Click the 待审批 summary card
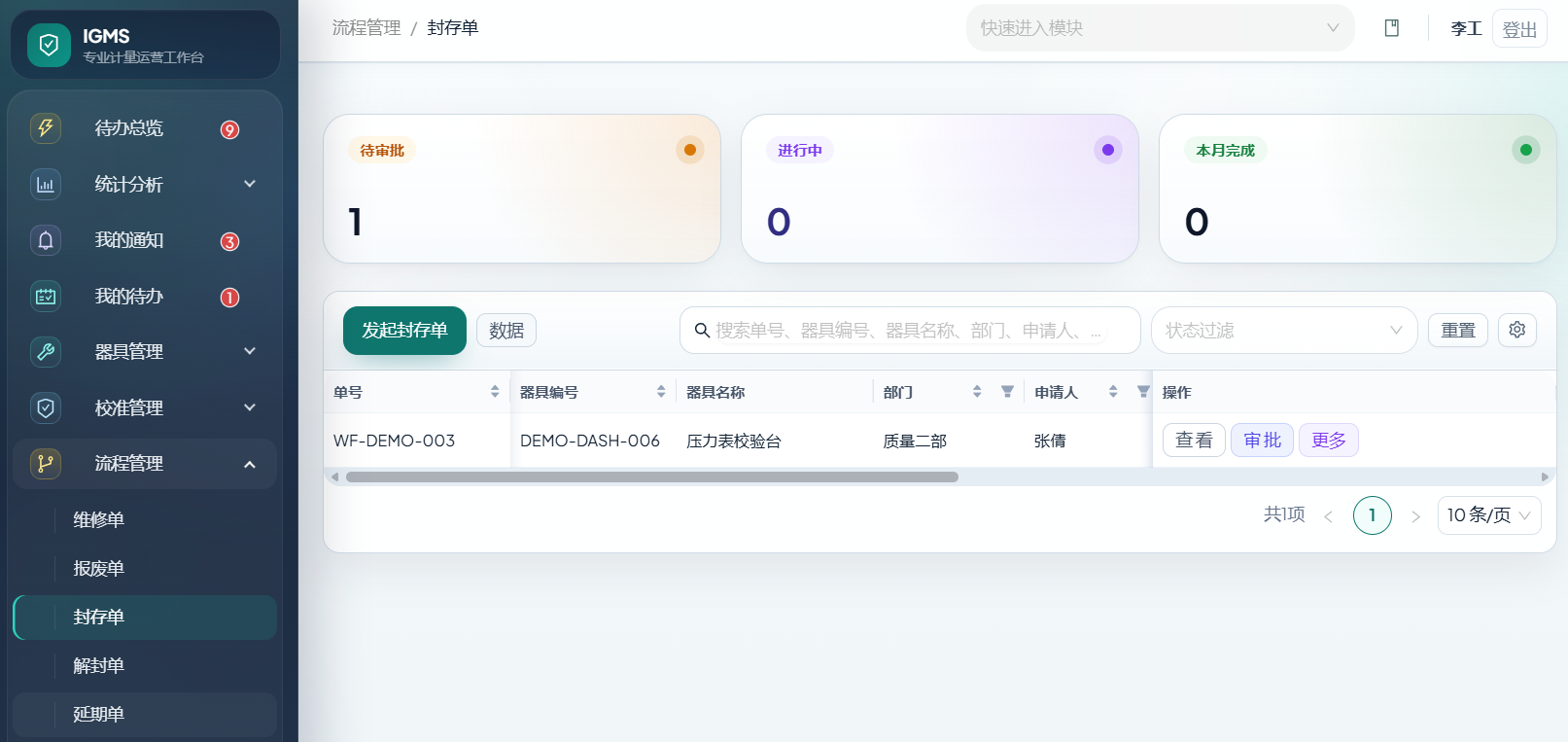1568x742 pixels. (x=522, y=189)
